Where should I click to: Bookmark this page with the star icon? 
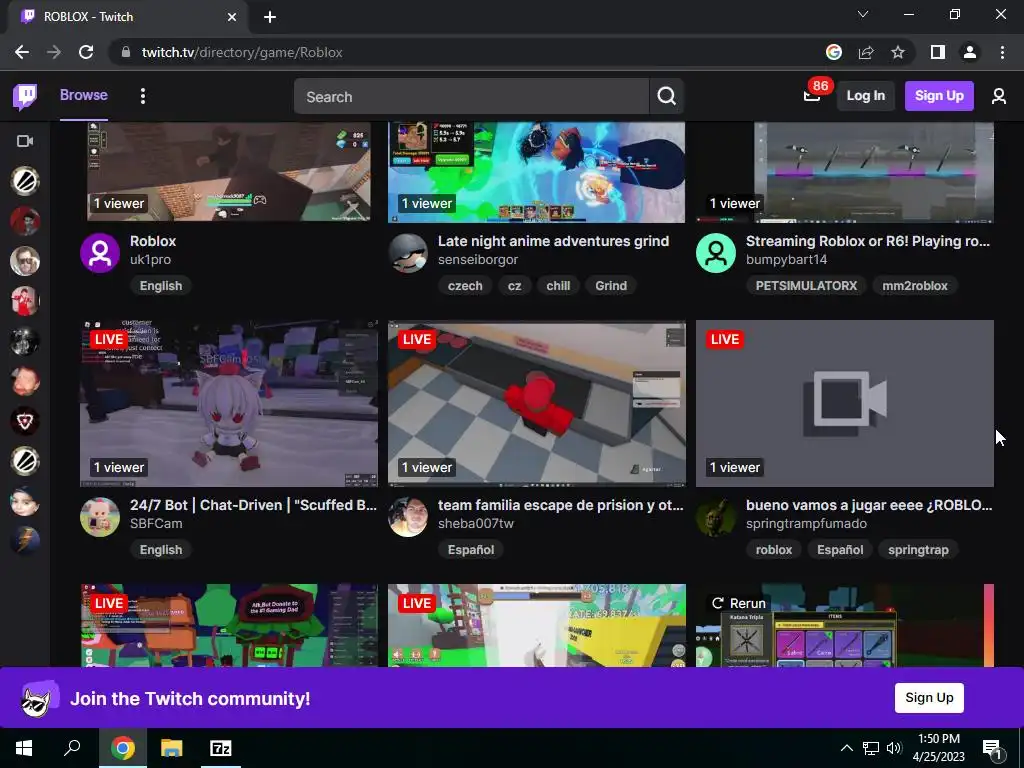point(898,52)
